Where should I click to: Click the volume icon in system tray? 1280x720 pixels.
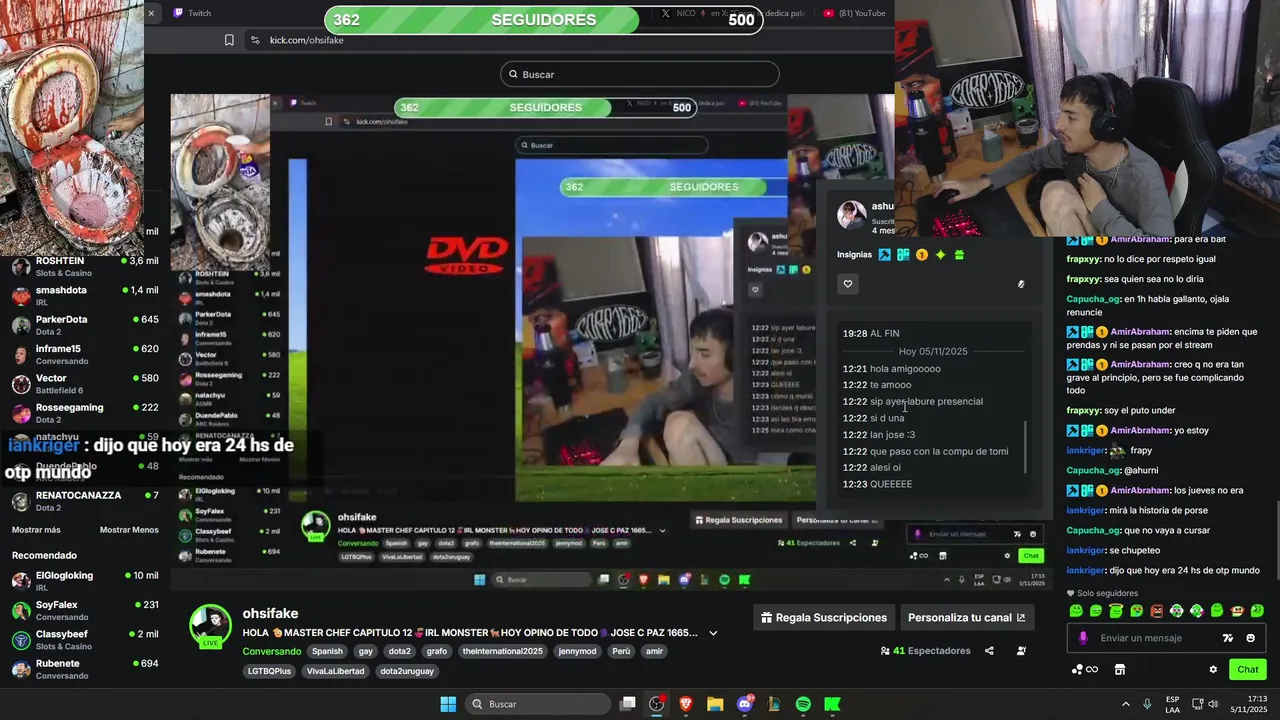1213,704
